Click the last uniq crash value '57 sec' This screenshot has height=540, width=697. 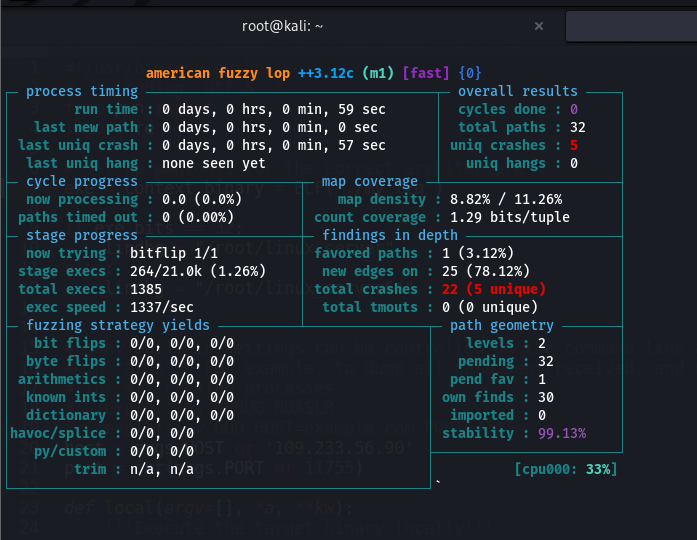pos(362,145)
